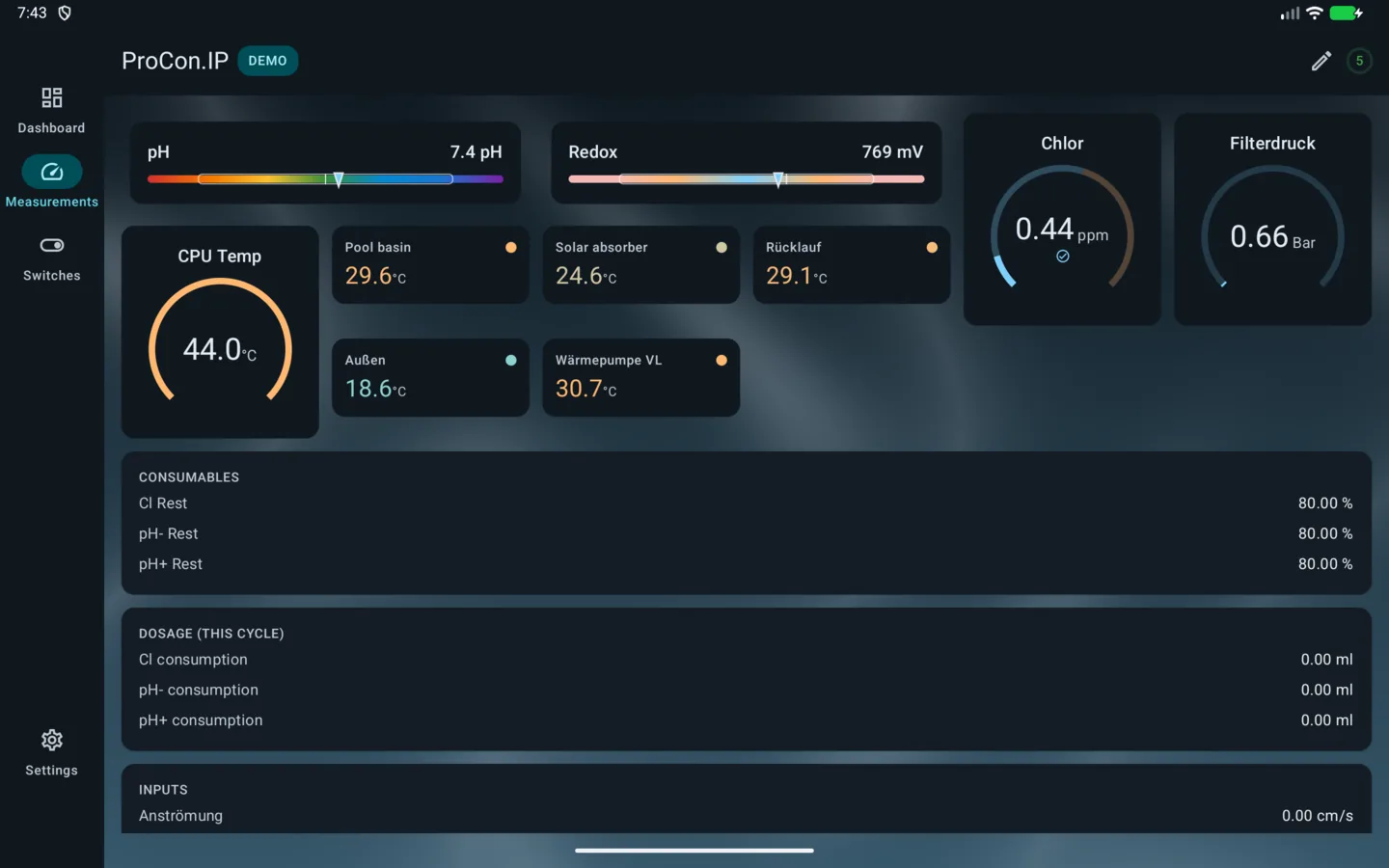Screen dimensions: 1389x868
Task: Click the orange dot on Rücklauf card
Action: (932, 248)
